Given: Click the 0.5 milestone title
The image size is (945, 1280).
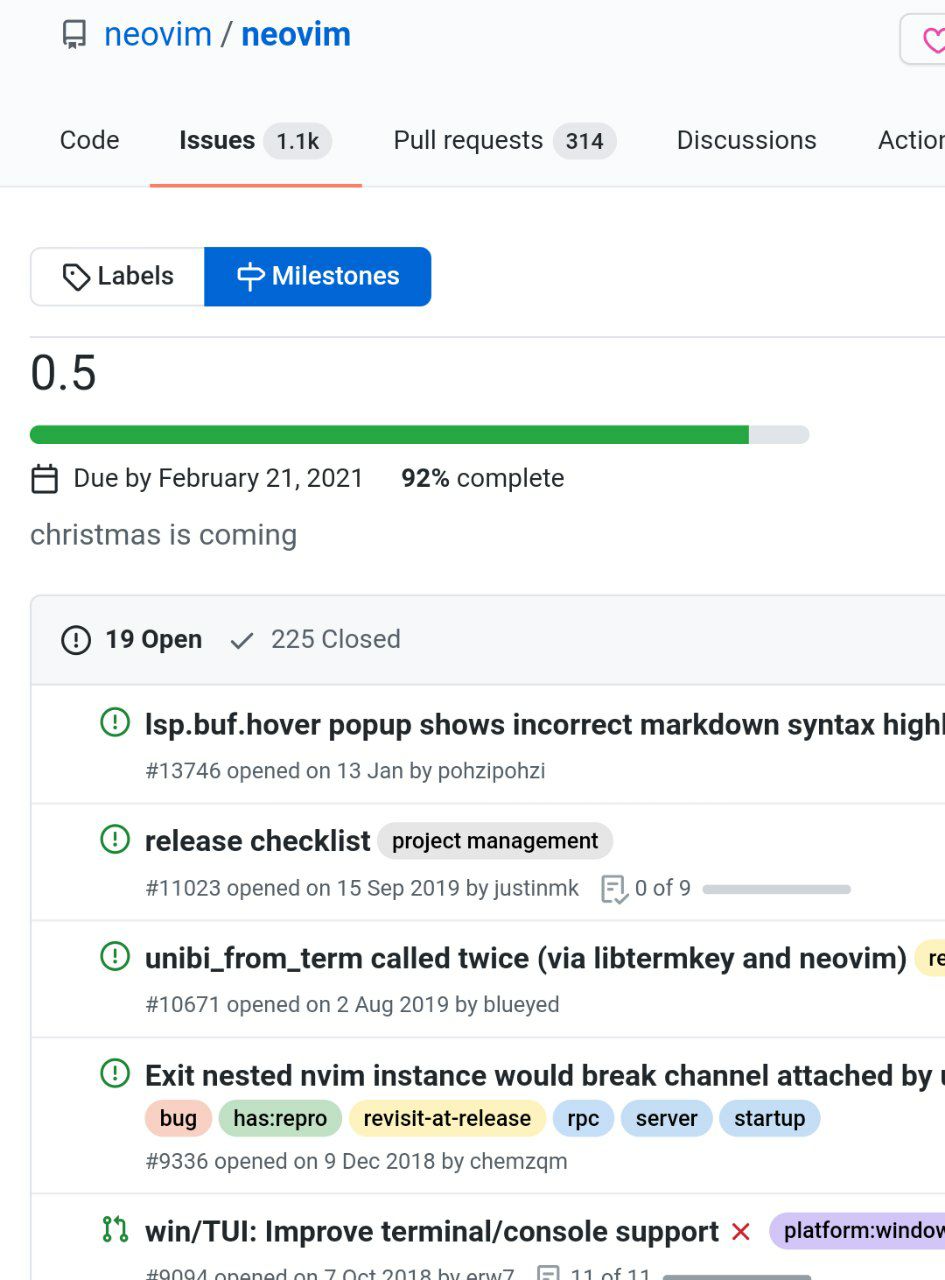Looking at the screenshot, I should (64, 373).
